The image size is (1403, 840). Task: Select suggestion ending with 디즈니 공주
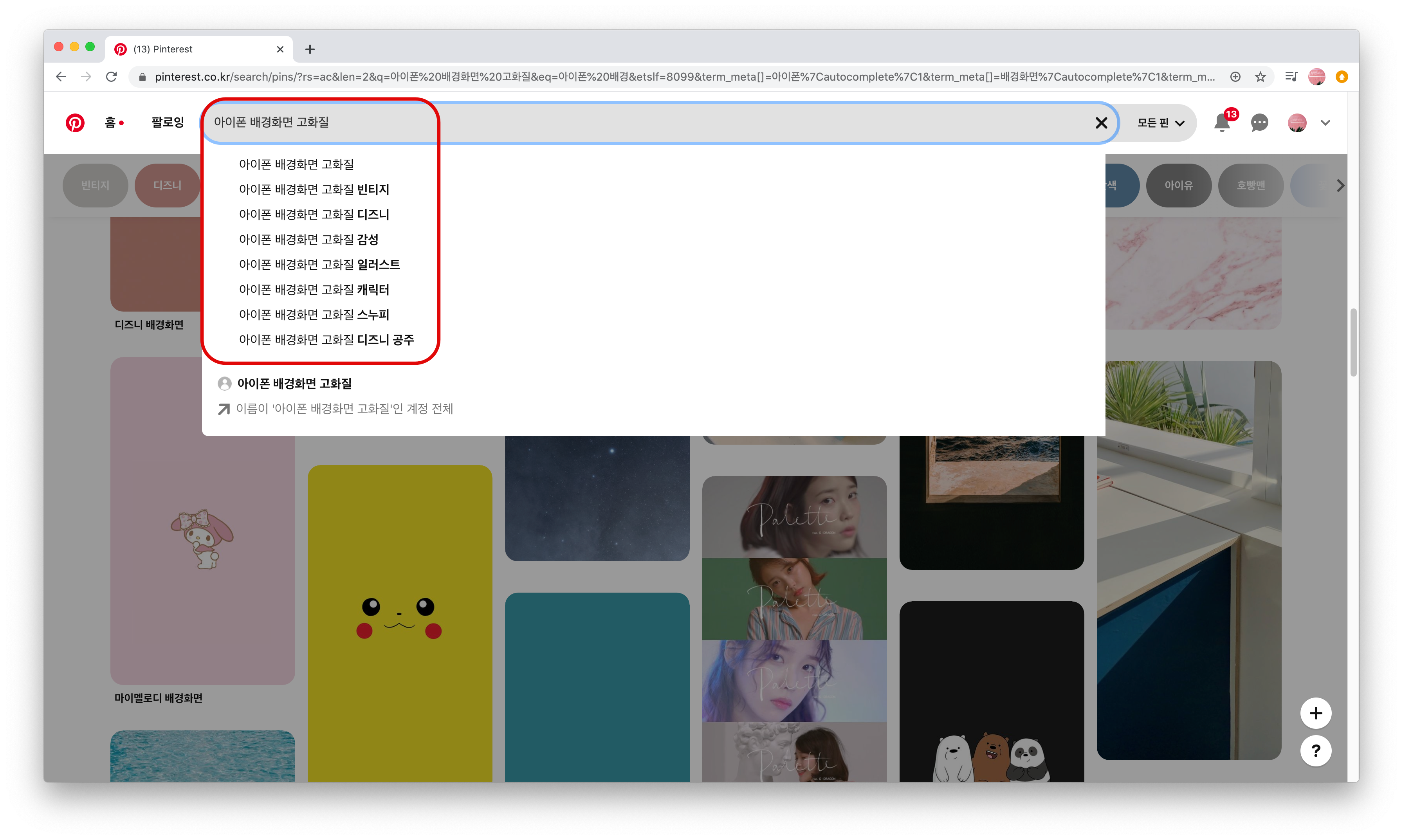point(326,340)
